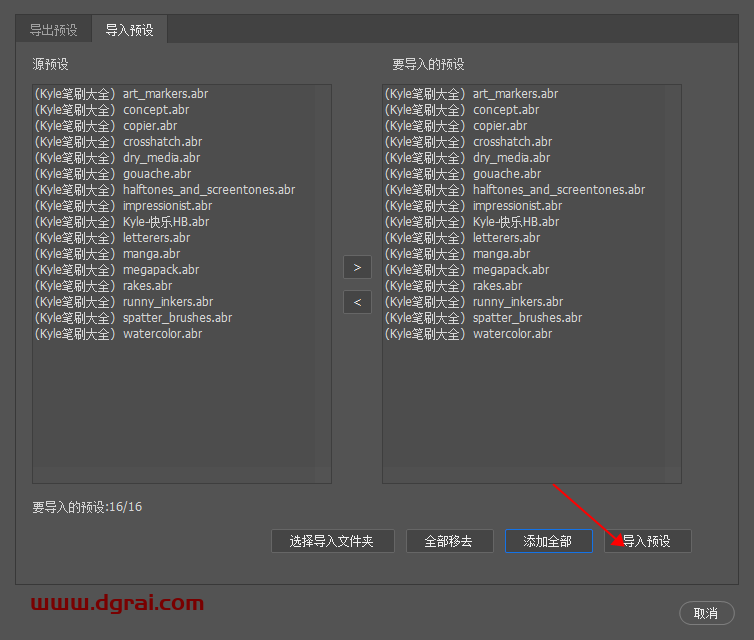This screenshot has height=640, width=754.
Task: Select manga.abr in source presets list
Action: tap(107, 253)
